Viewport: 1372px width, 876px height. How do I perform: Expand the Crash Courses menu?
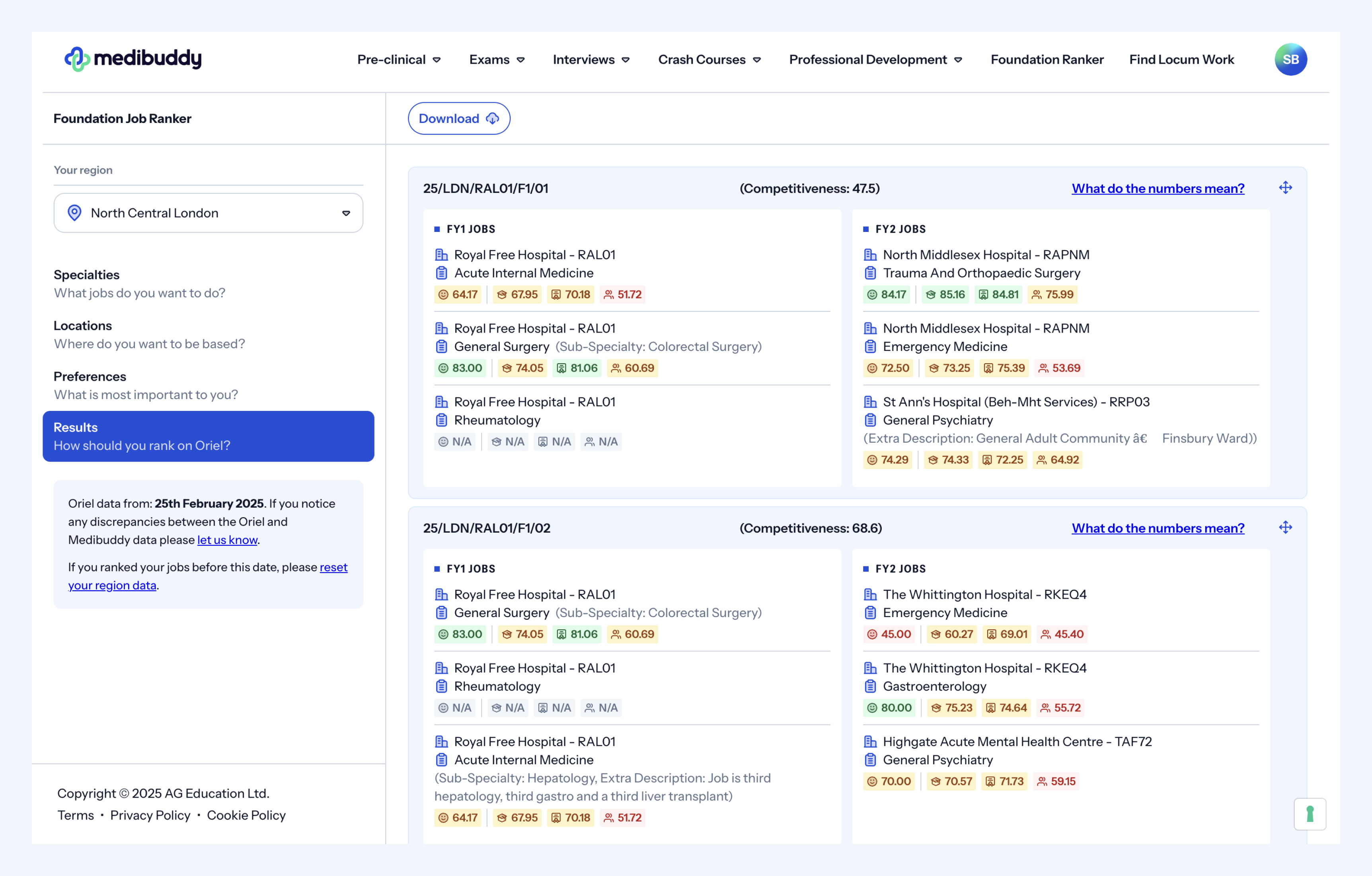click(x=709, y=59)
